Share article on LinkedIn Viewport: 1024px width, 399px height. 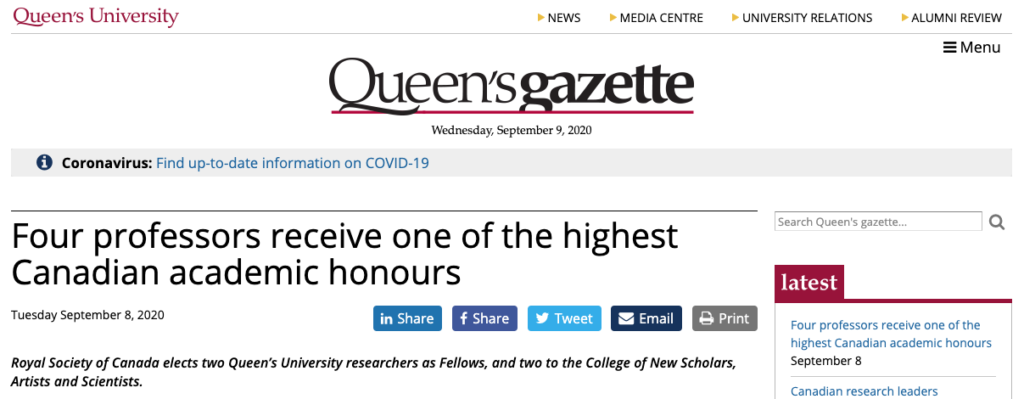tap(408, 319)
